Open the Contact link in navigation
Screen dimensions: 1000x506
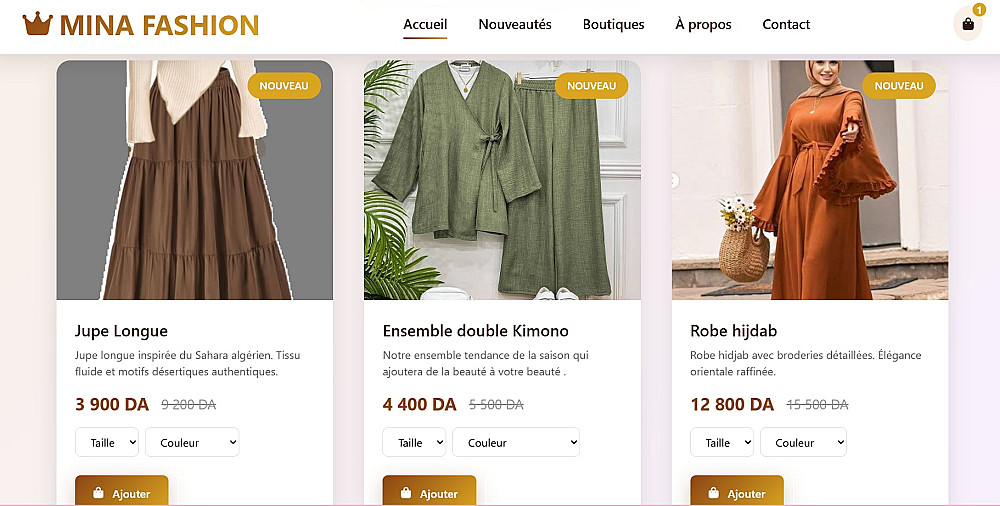pyautogui.click(x=786, y=24)
